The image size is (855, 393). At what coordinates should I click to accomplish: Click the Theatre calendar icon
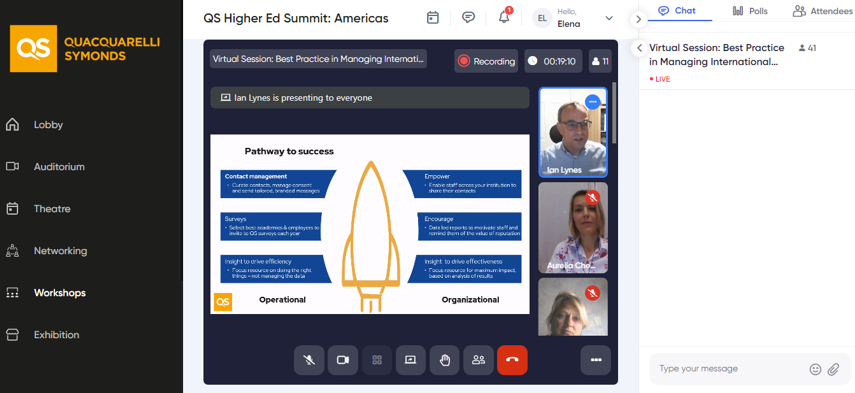pos(12,209)
